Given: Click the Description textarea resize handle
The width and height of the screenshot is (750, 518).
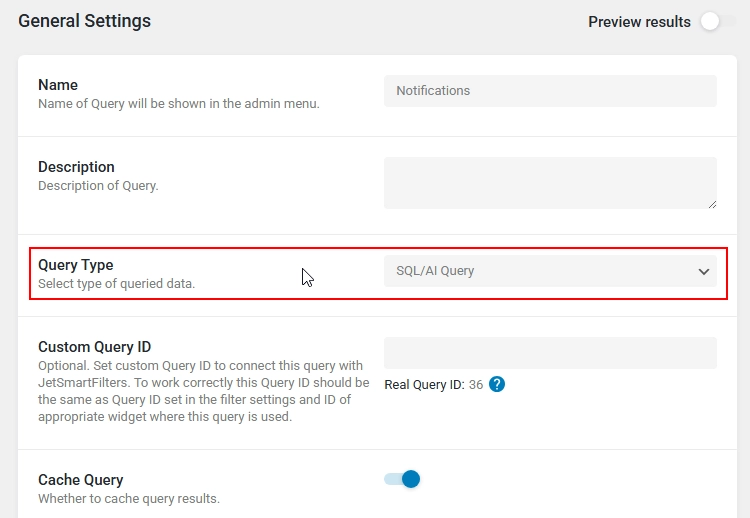Looking at the screenshot, I should tap(712, 204).
